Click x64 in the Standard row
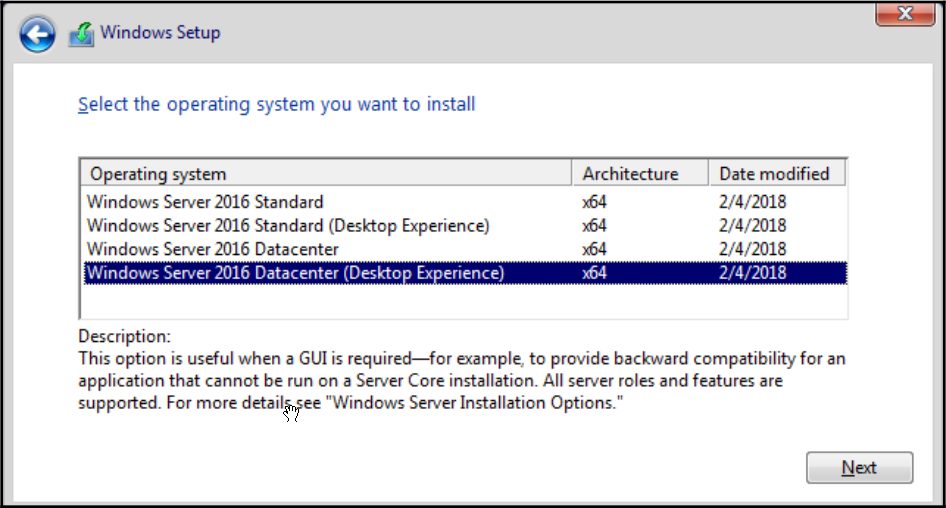 pyautogui.click(x=594, y=202)
